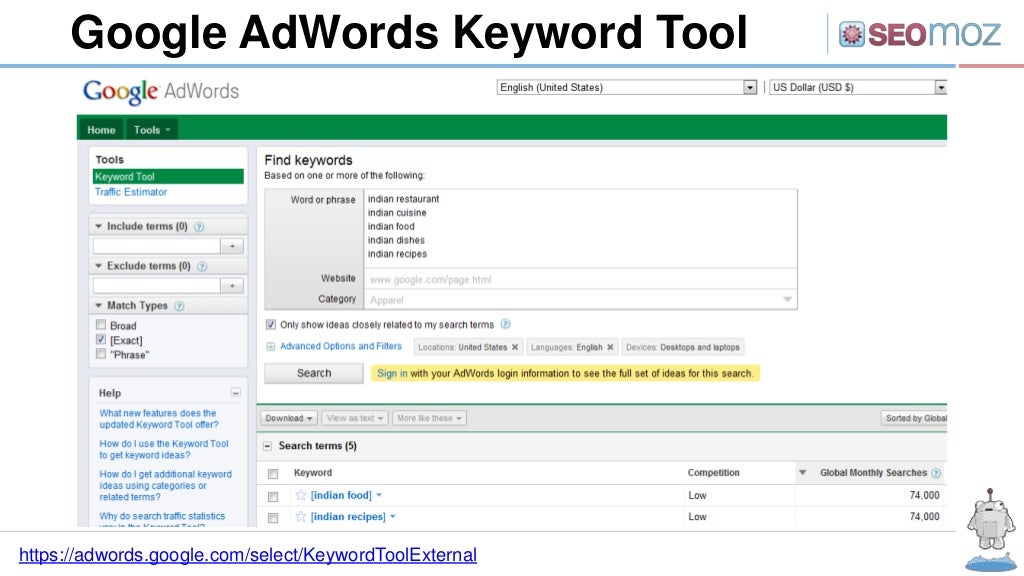Open the adwords.google.com KeywordToolExternal URL
Image resolution: width=1024 pixels, height=576 pixels.
(248, 555)
